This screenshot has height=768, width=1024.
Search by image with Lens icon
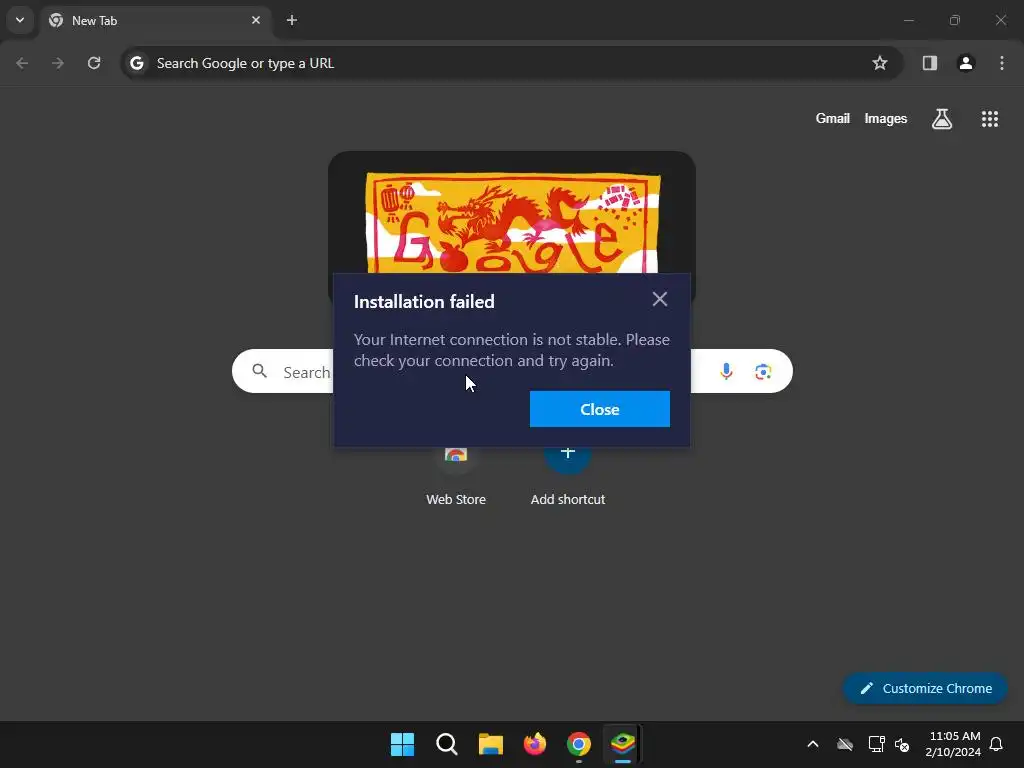point(763,372)
